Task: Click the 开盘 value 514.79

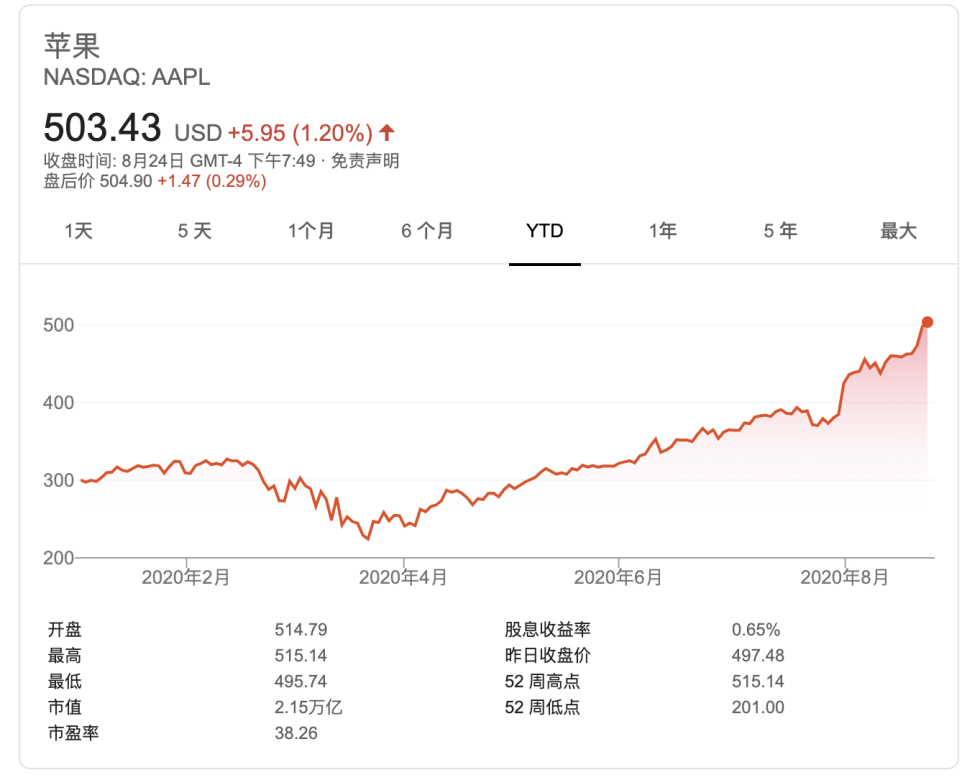Action: (x=301, y=630)
